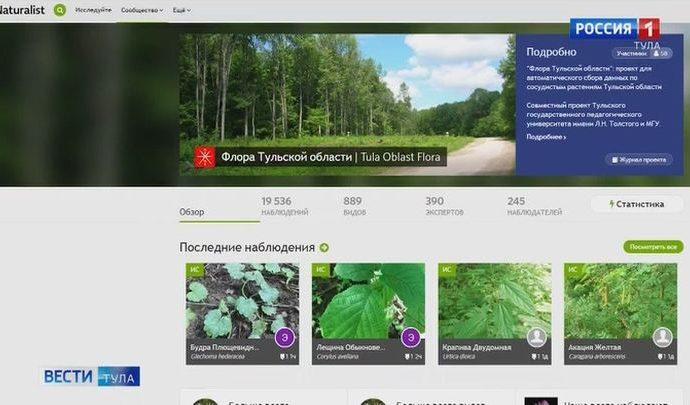Click the Крапива Двудомная species name
Screen dimensions: 690x405
[477, 347]
